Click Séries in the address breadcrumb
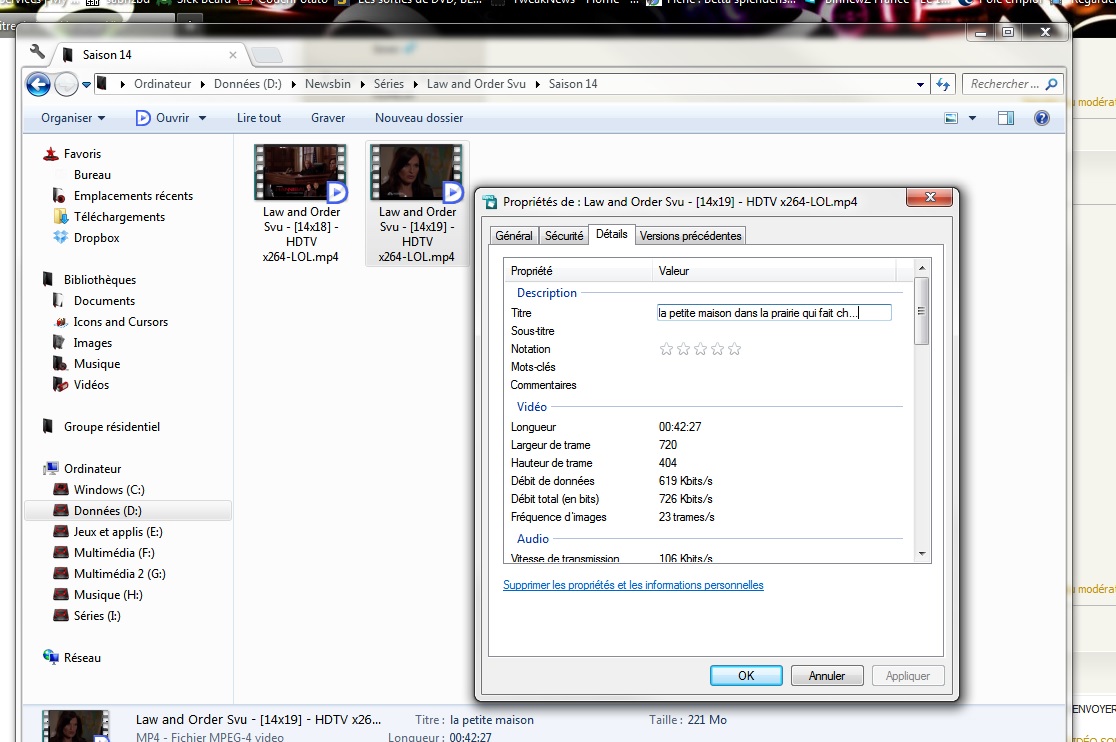Screen dimensions: 1116x742 389,84
